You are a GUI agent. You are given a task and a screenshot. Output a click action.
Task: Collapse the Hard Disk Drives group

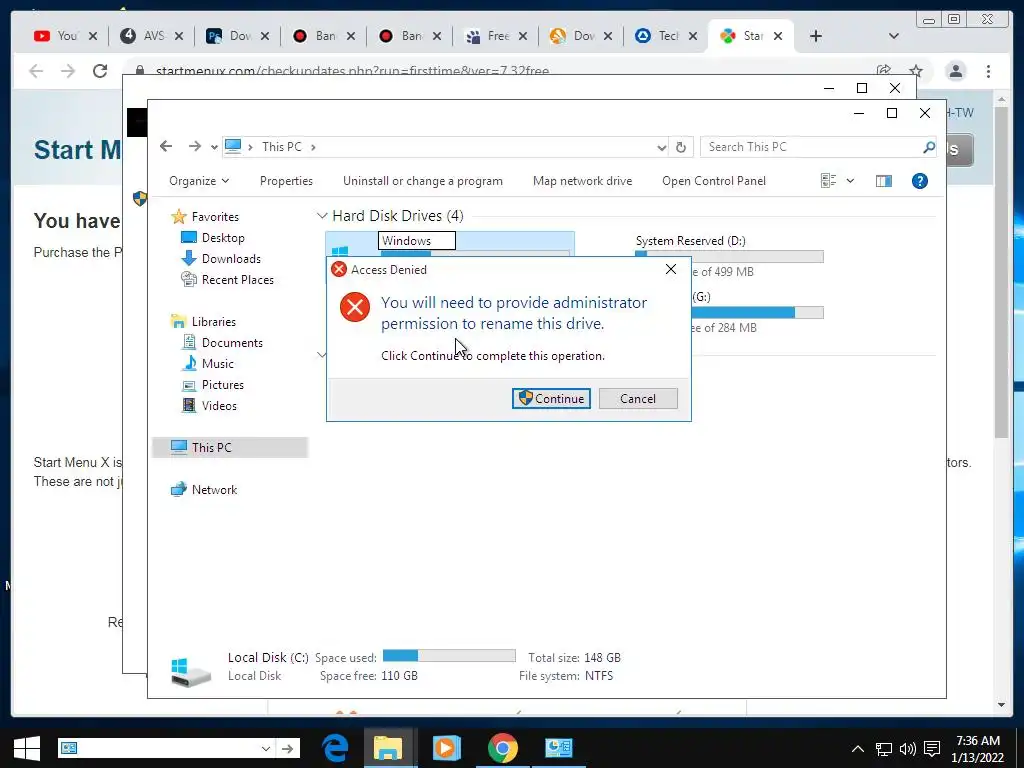[321, 216]
